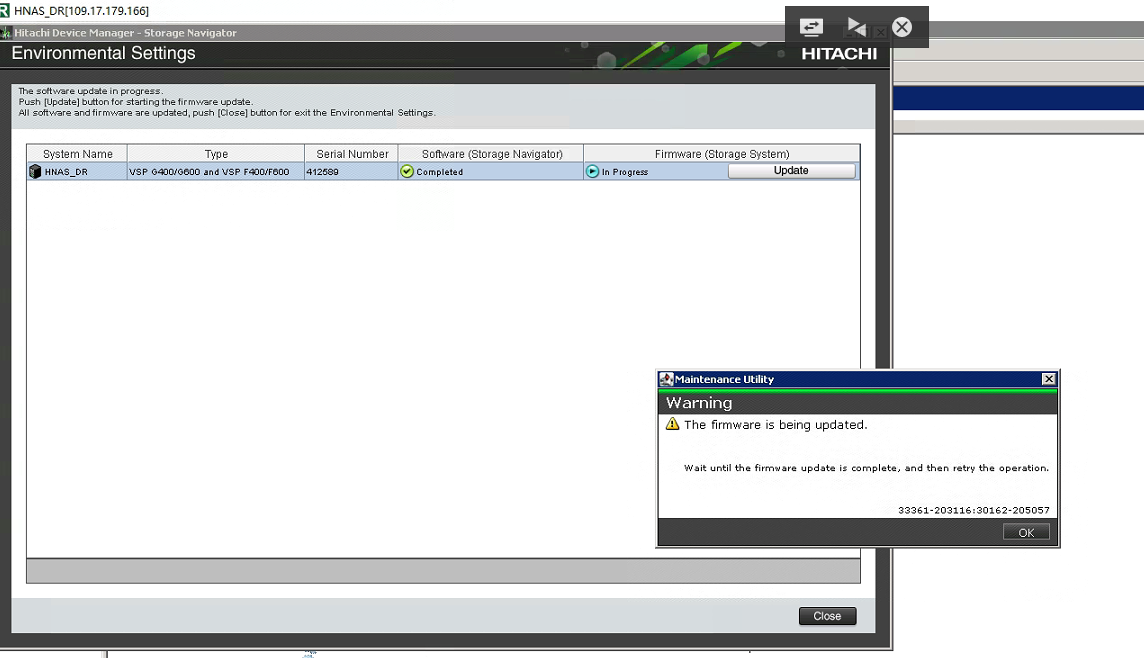Click the HNAS_DR[109.17.179.166] session title

pyautogui.click(x=82, y=11)
